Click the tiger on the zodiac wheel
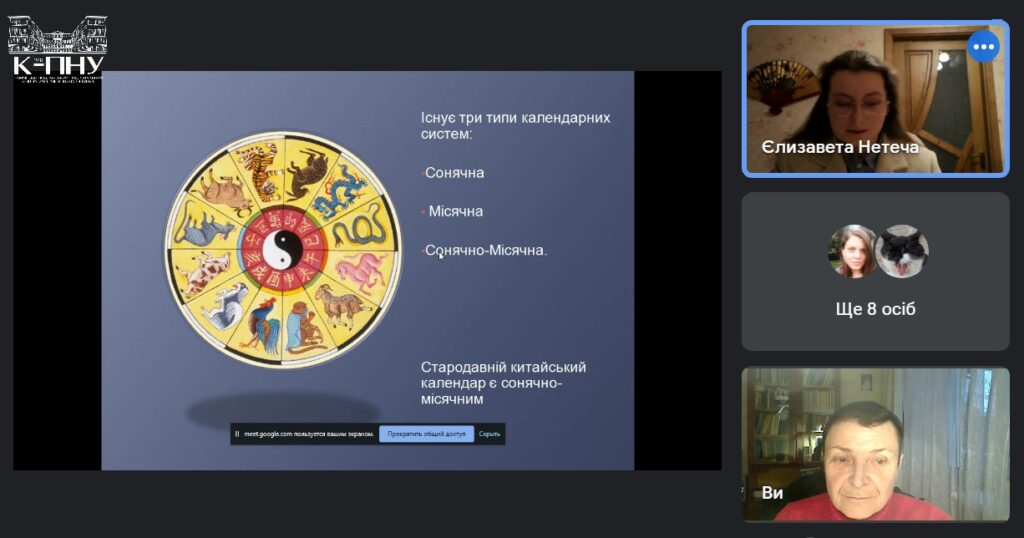Viewport: 1024px width, 538px height. coord(261,169)
